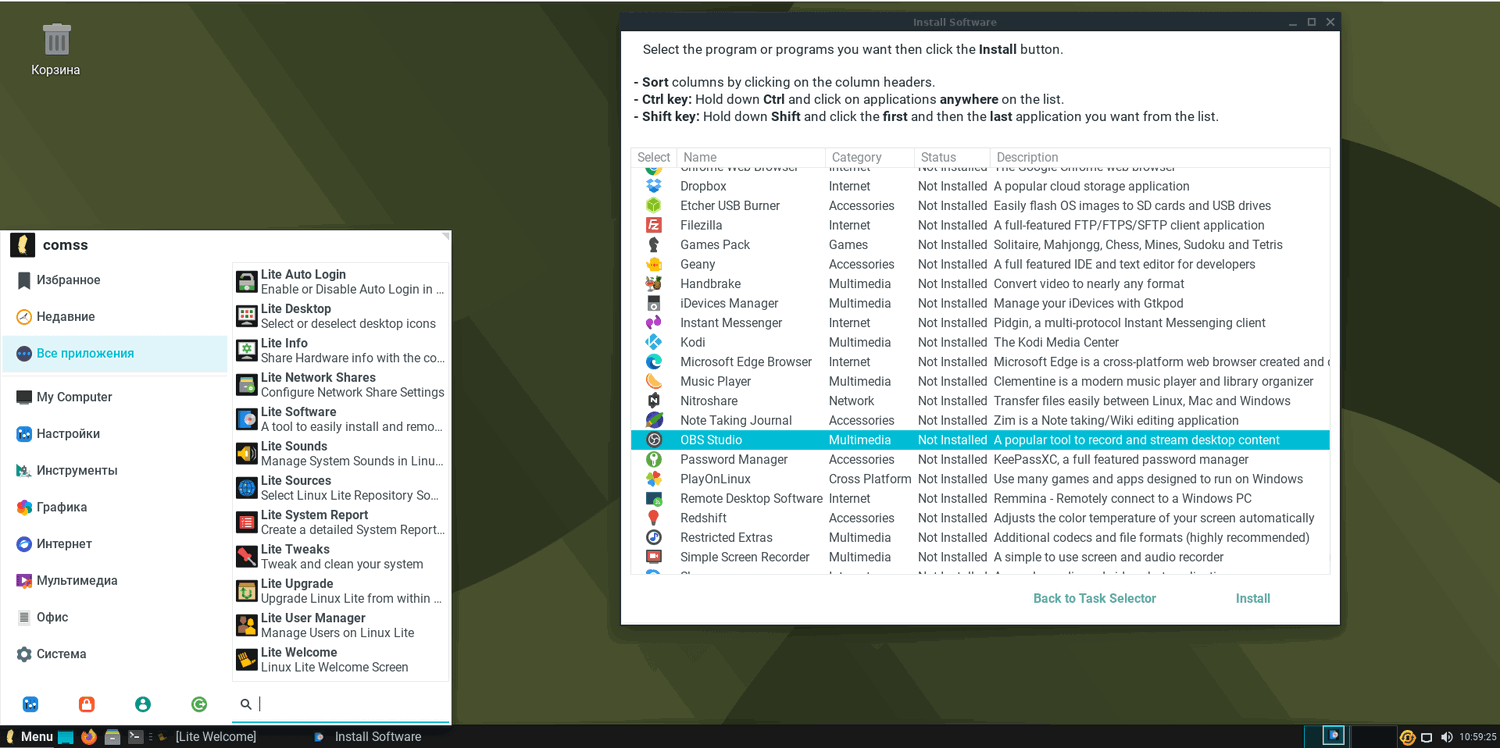Open Lite Desktop icon settings
The height and width of the screenshot is (748, 1500).
341,316
